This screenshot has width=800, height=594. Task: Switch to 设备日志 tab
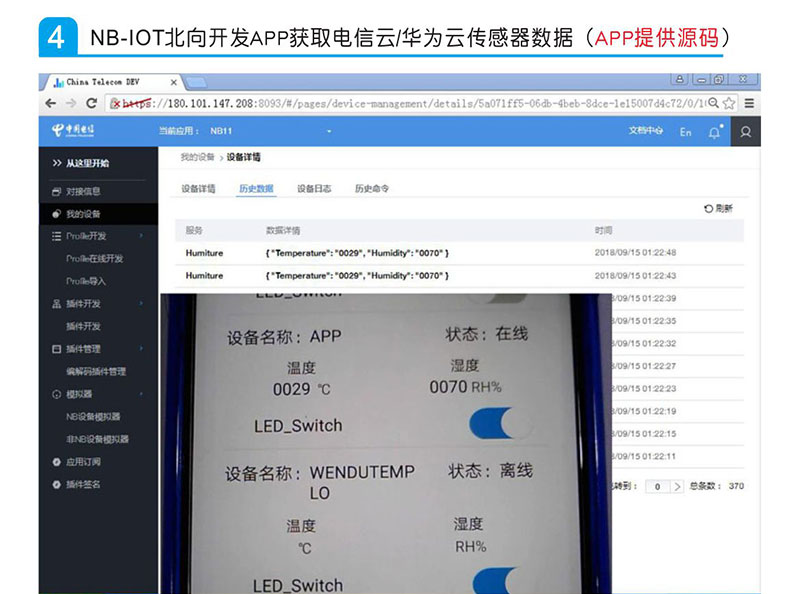coord(314,189)
